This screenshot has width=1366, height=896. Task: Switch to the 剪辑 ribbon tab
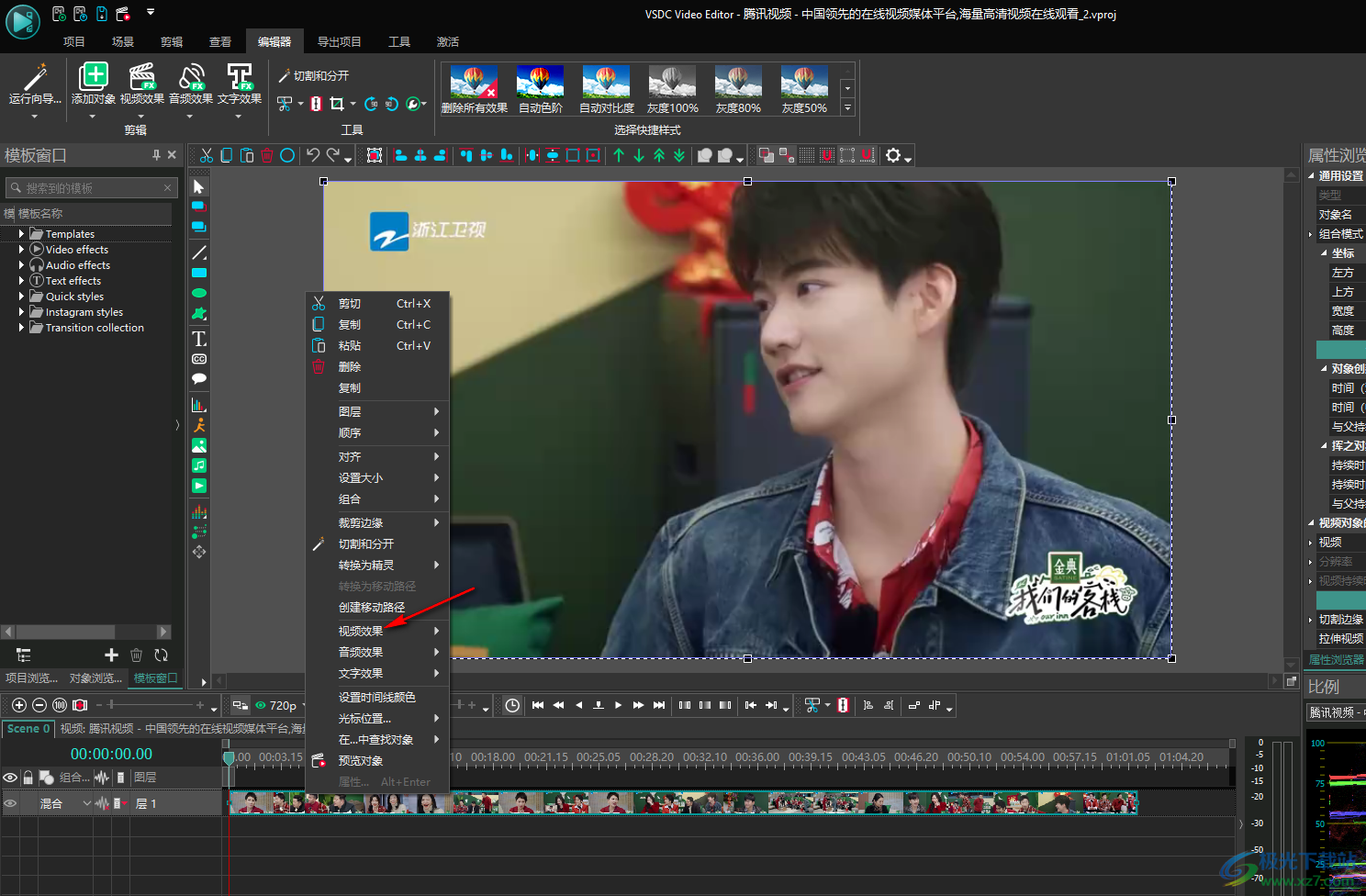tap(172, 42)
